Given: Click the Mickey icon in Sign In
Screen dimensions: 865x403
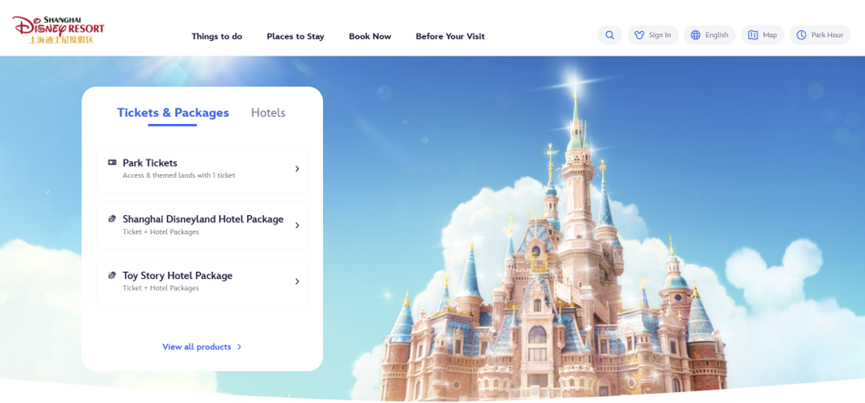Looking at the screenshot, I should pyautogui.click(x=639, y=35).
